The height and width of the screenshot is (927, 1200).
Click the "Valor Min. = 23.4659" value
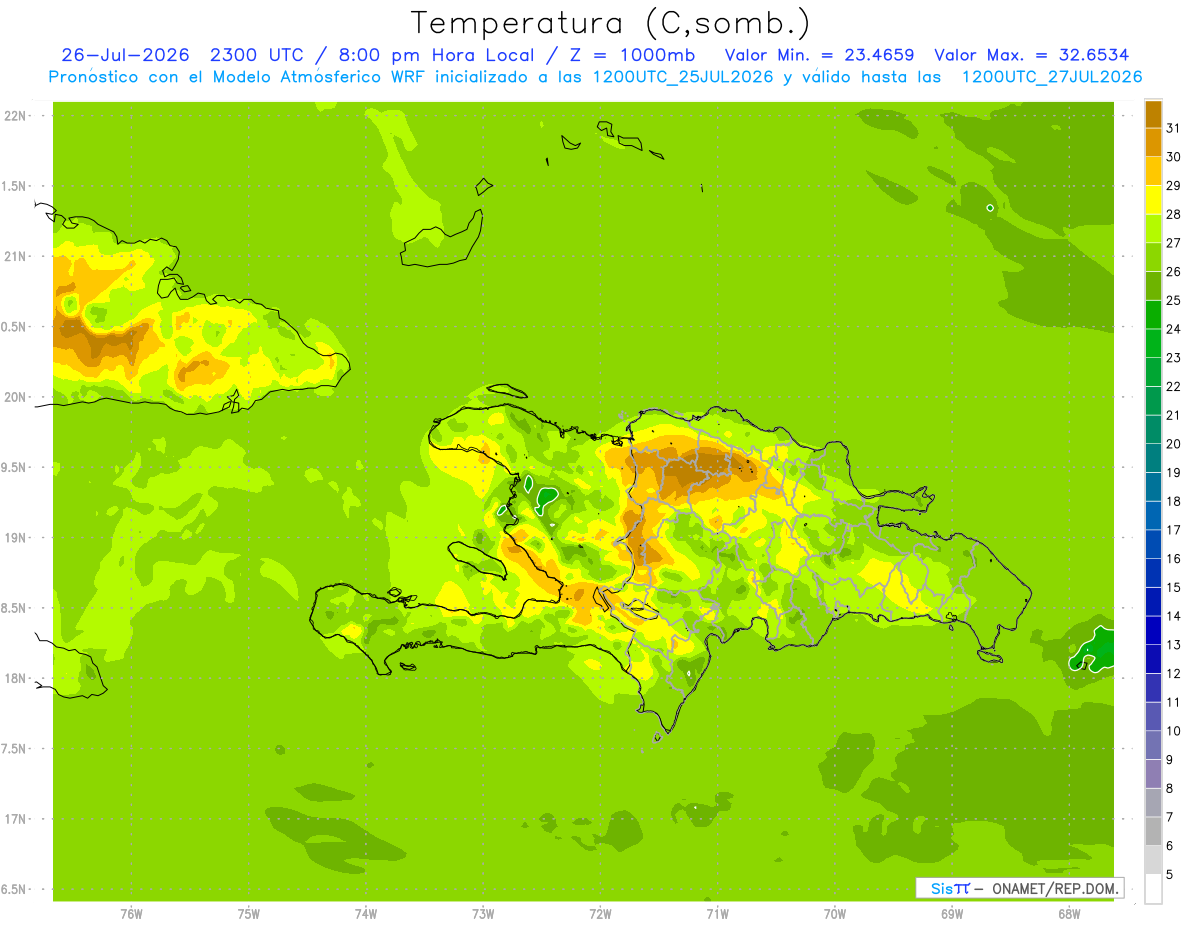point(819,55)
